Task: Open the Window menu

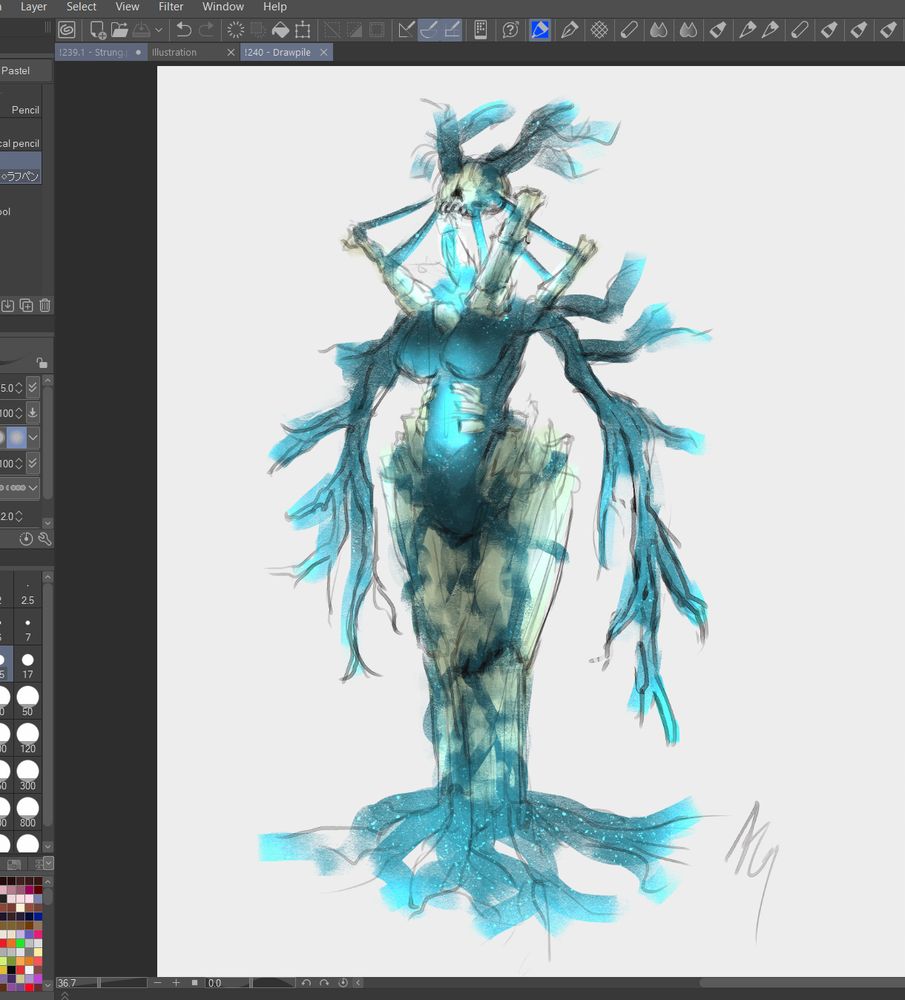Action: click(x=222, y=7)
